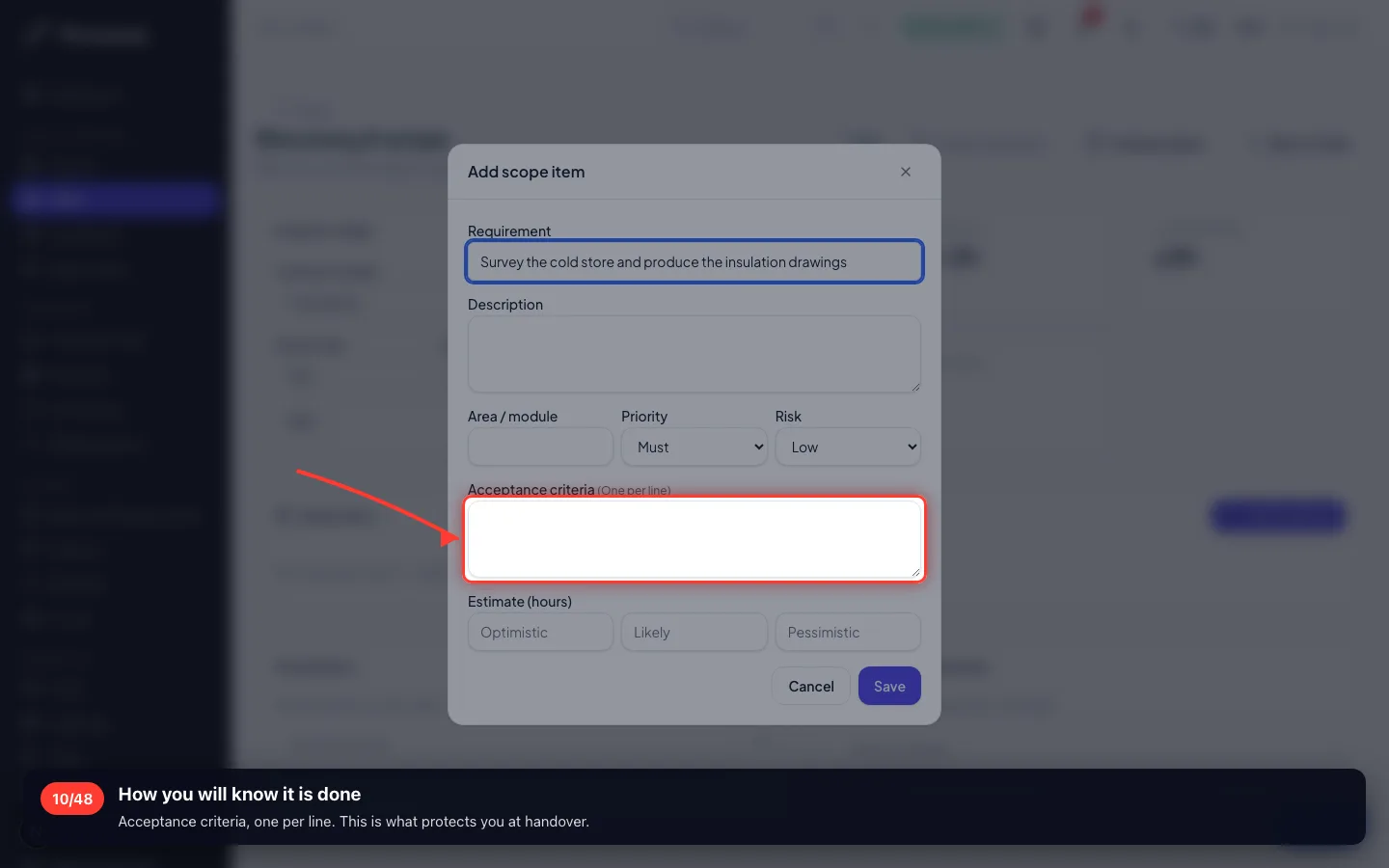This screenshot has width=1389, height=868.
Task: Save the new scope item
Action: click(889, 687)
